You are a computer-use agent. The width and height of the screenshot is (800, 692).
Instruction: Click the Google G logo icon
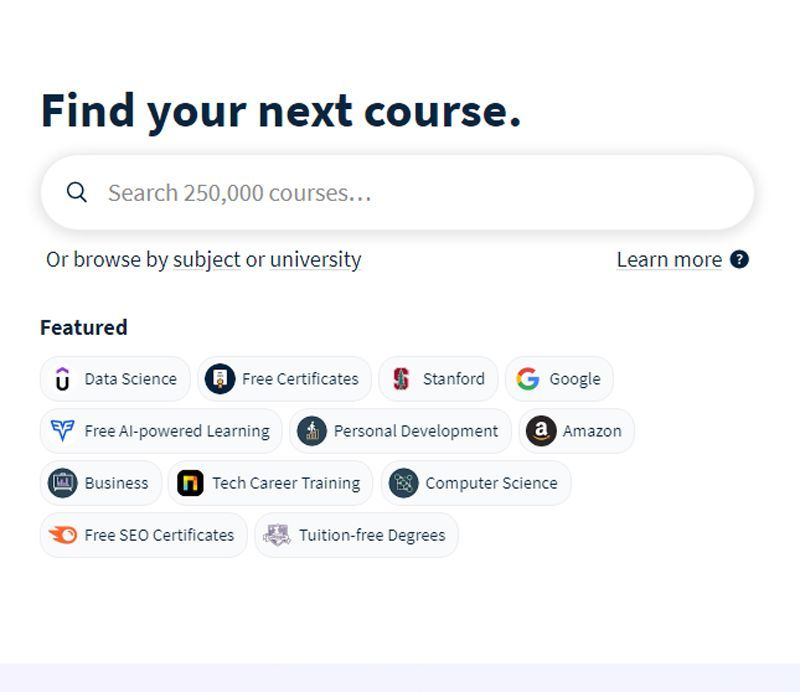click(x=528, y=379)
